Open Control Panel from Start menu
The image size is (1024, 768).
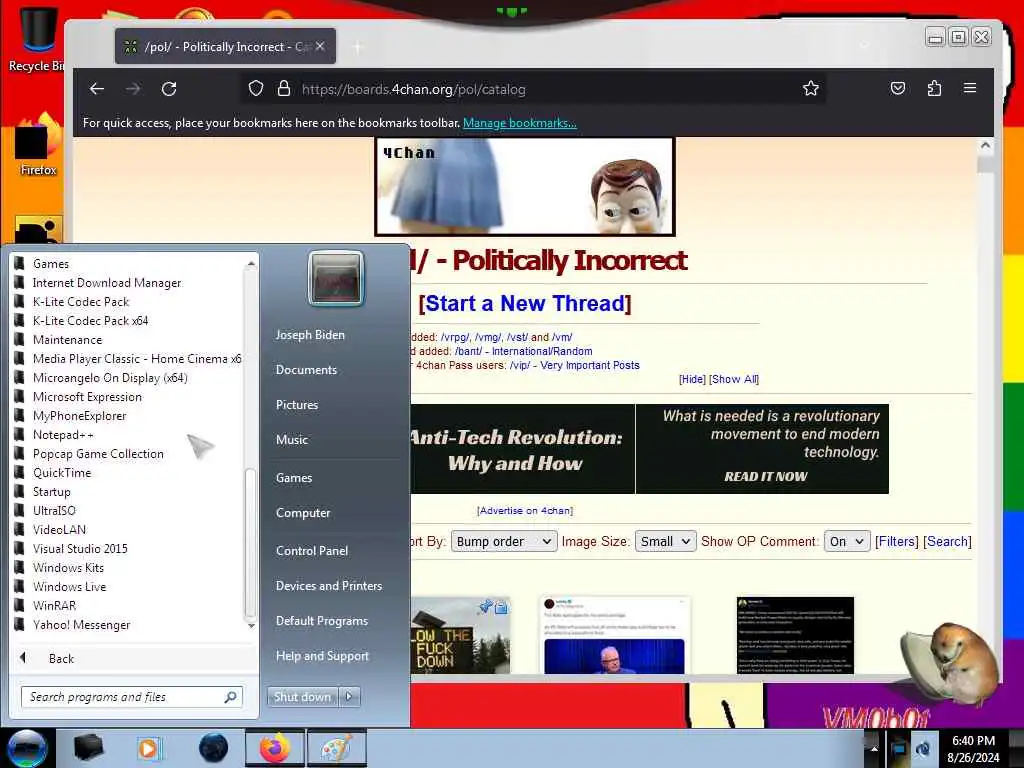(312, 551)
